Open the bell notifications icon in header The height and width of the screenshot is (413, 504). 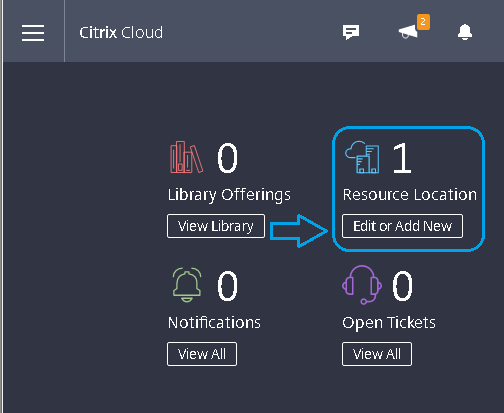[x=465, y=32]
